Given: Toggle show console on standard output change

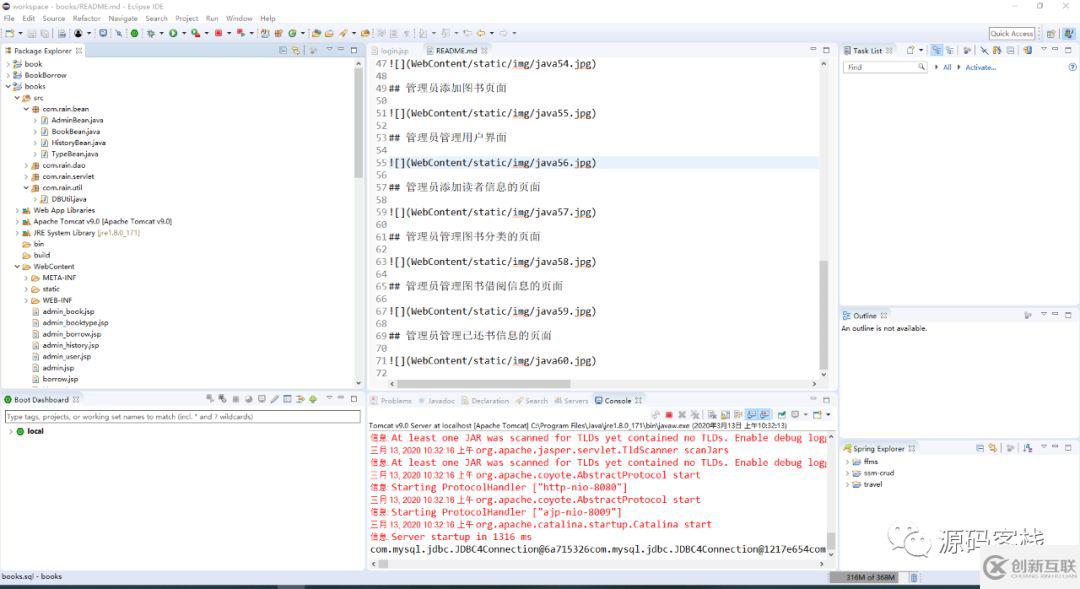Looking at the screenshot, I should click(x=752, y=414).
